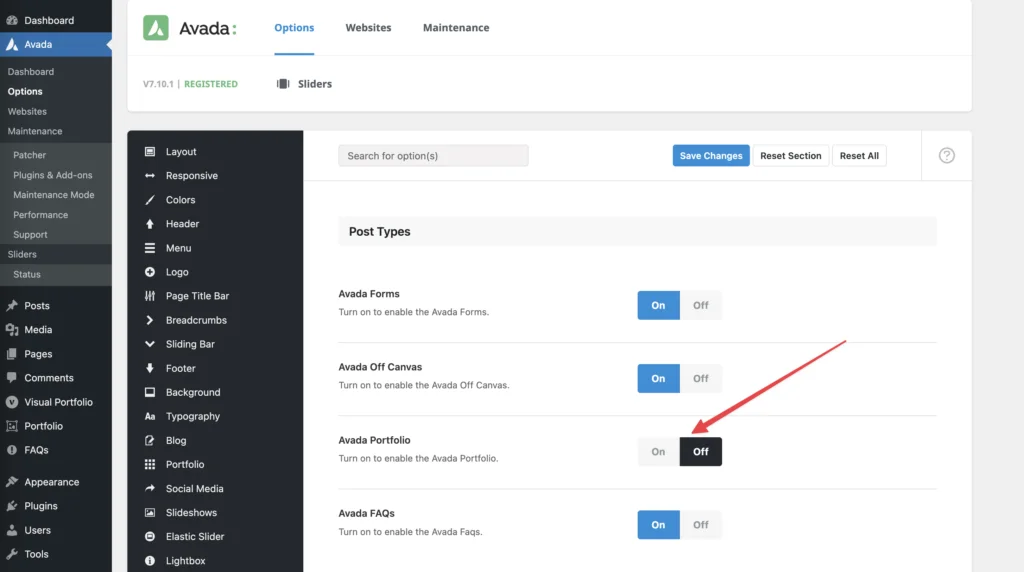Screen dimensions: 1024x572
Task: Click the Background screen icon
Action: pos(150,392)
